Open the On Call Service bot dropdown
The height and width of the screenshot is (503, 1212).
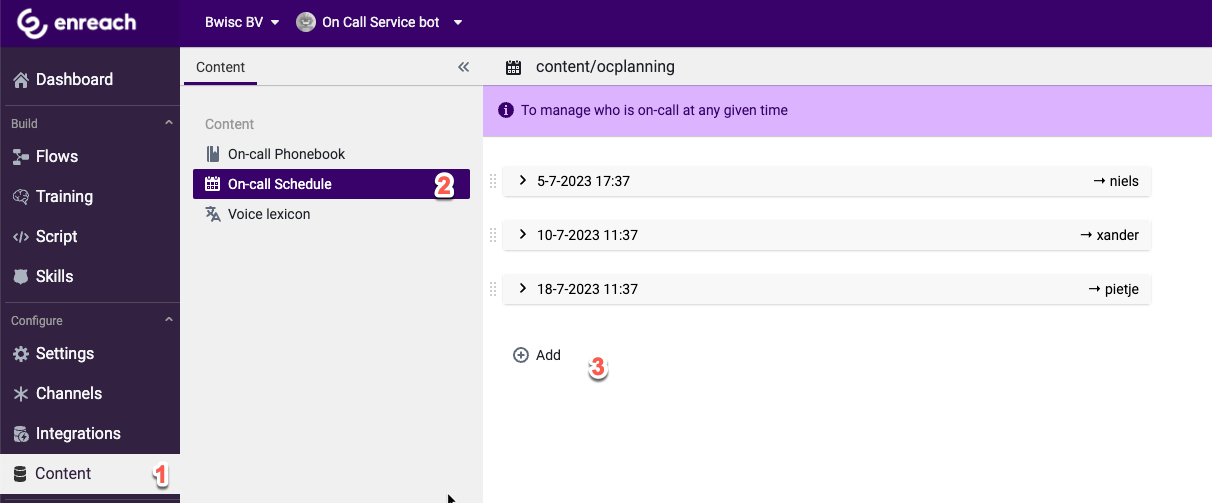coord(380,22)
